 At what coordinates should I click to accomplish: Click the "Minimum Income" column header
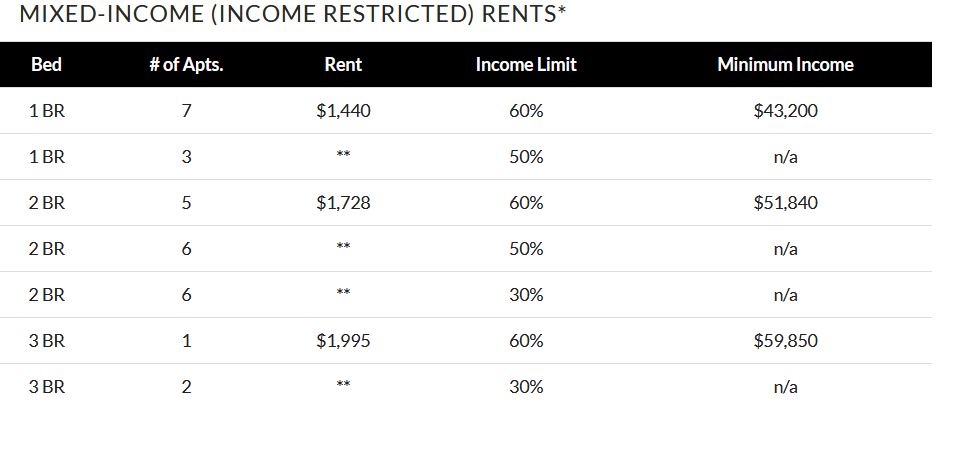[x=785, y=65]
